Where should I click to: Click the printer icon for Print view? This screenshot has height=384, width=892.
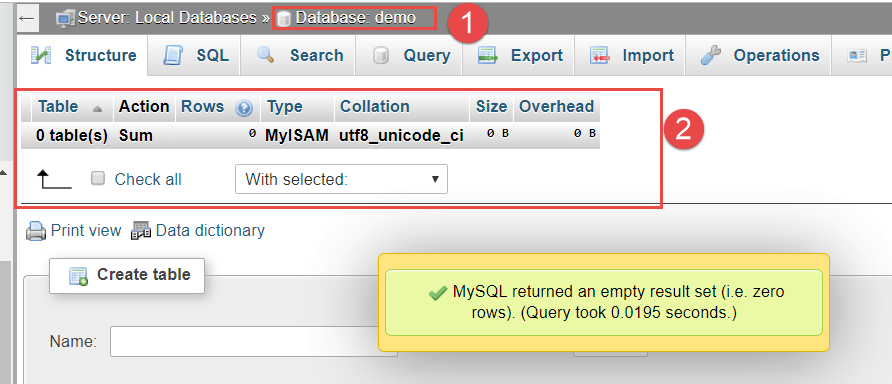(36, 231)
